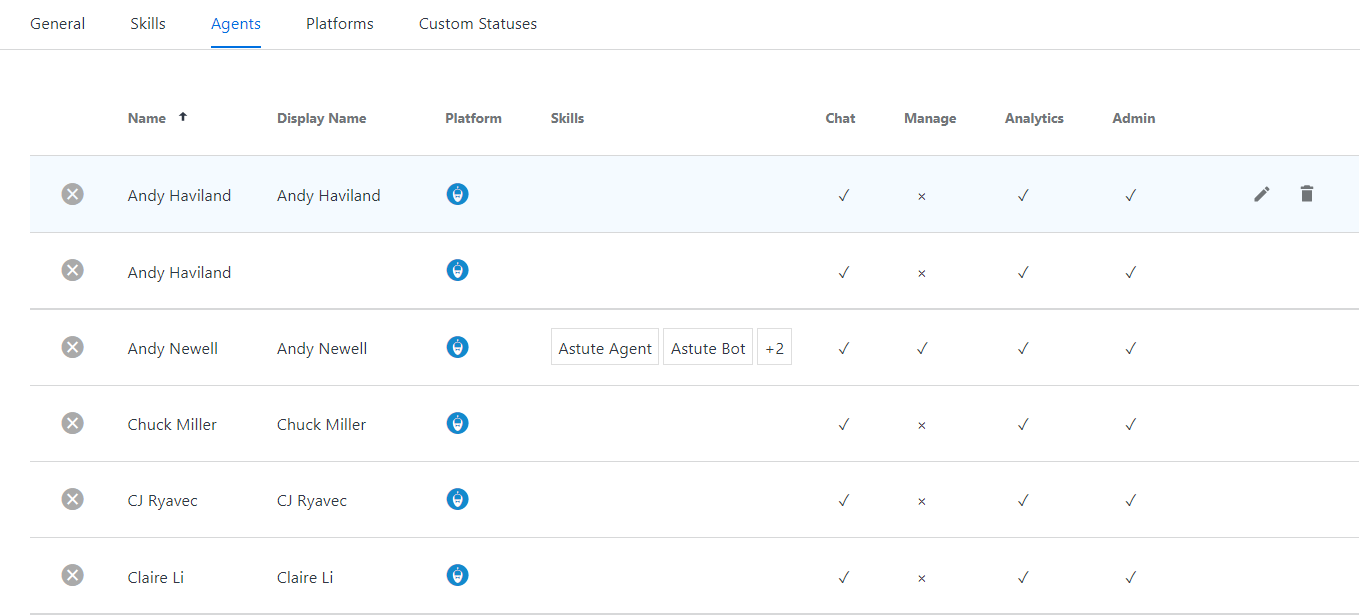
Task: Click the Astute Agent skill tag
Action: click(604, 348)
